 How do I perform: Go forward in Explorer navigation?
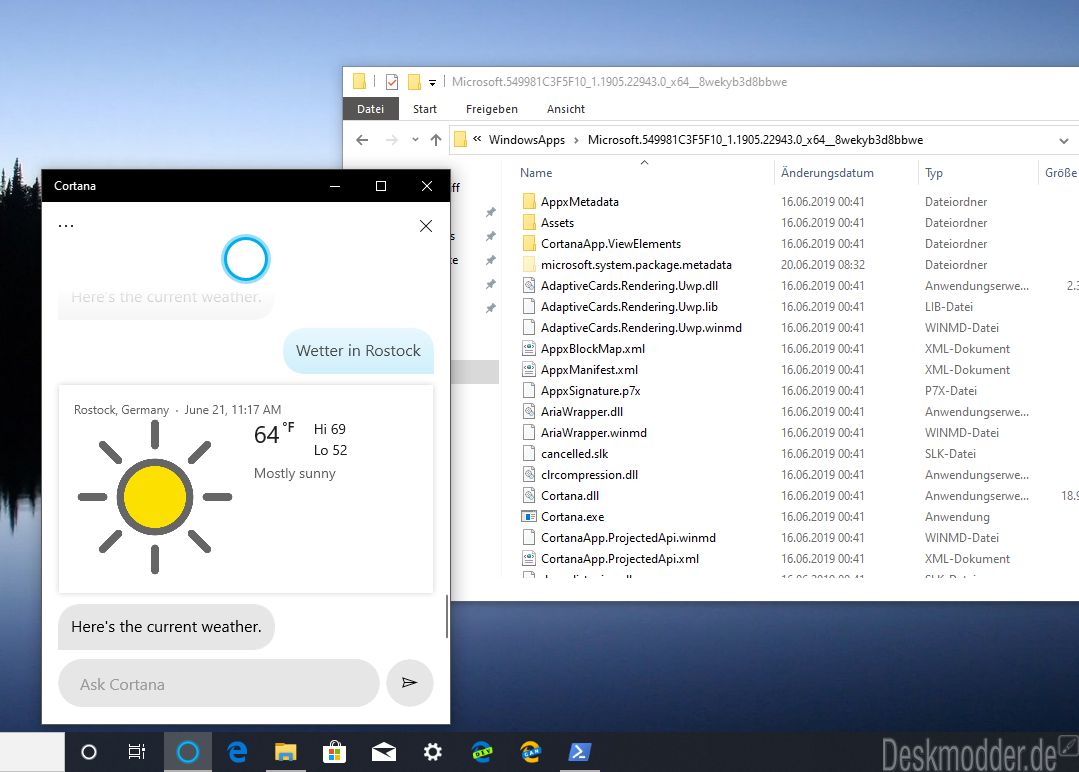tap(392, 140)
